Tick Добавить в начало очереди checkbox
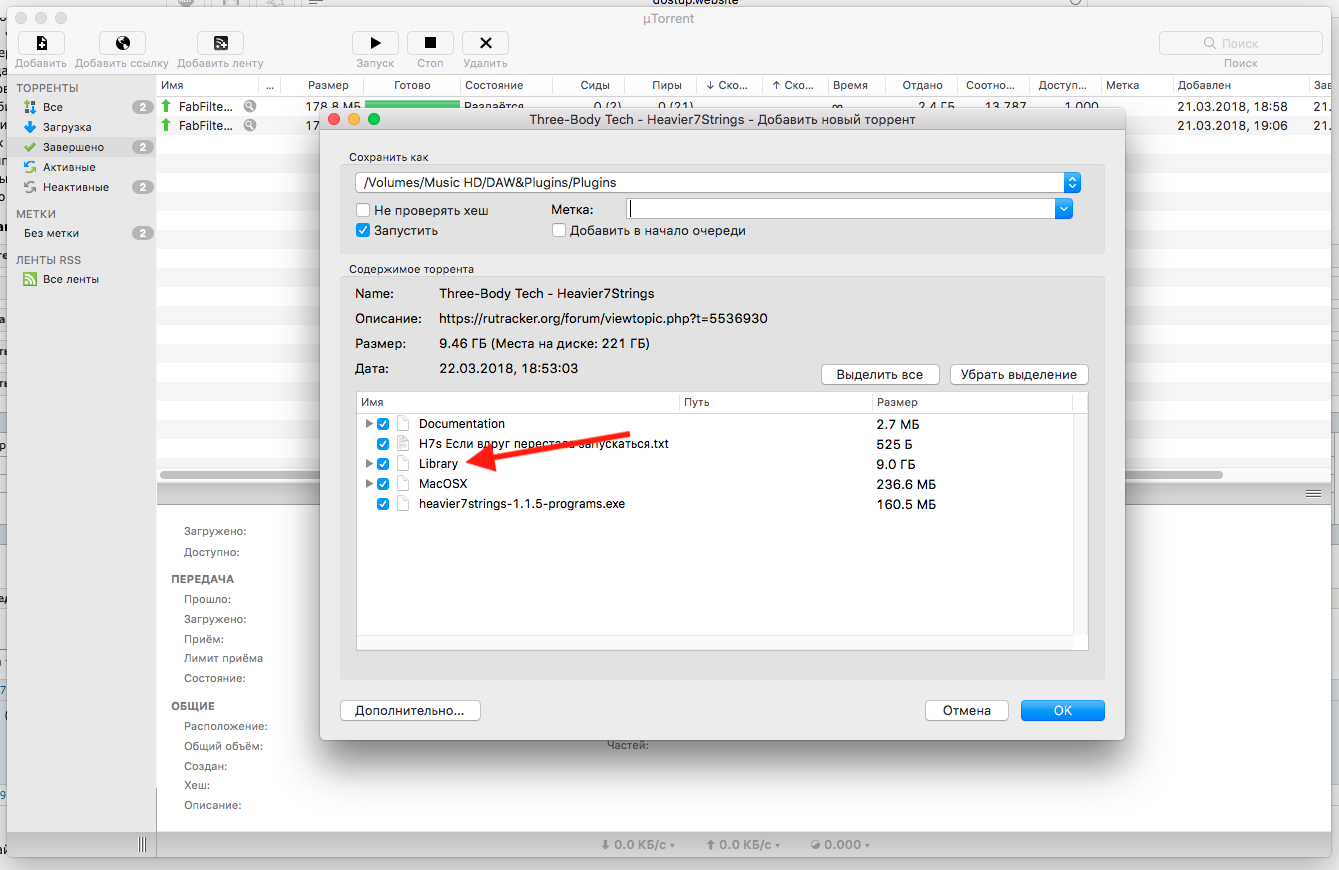 (x=559, y=231)
